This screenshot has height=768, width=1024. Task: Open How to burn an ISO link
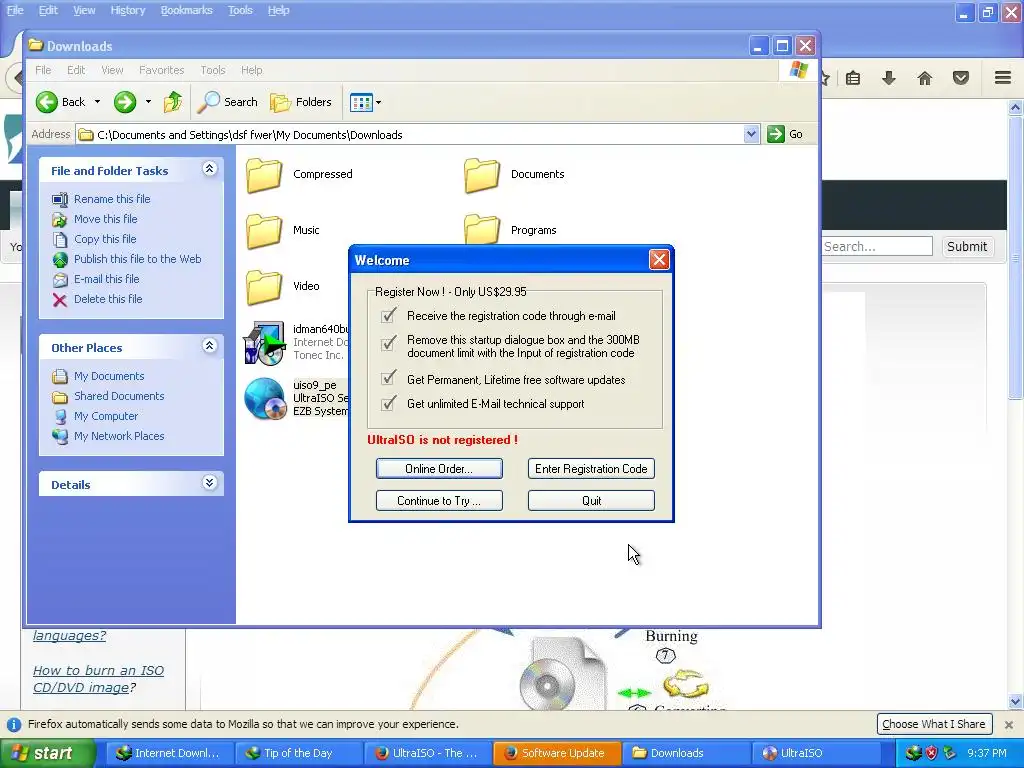[98, 679]
